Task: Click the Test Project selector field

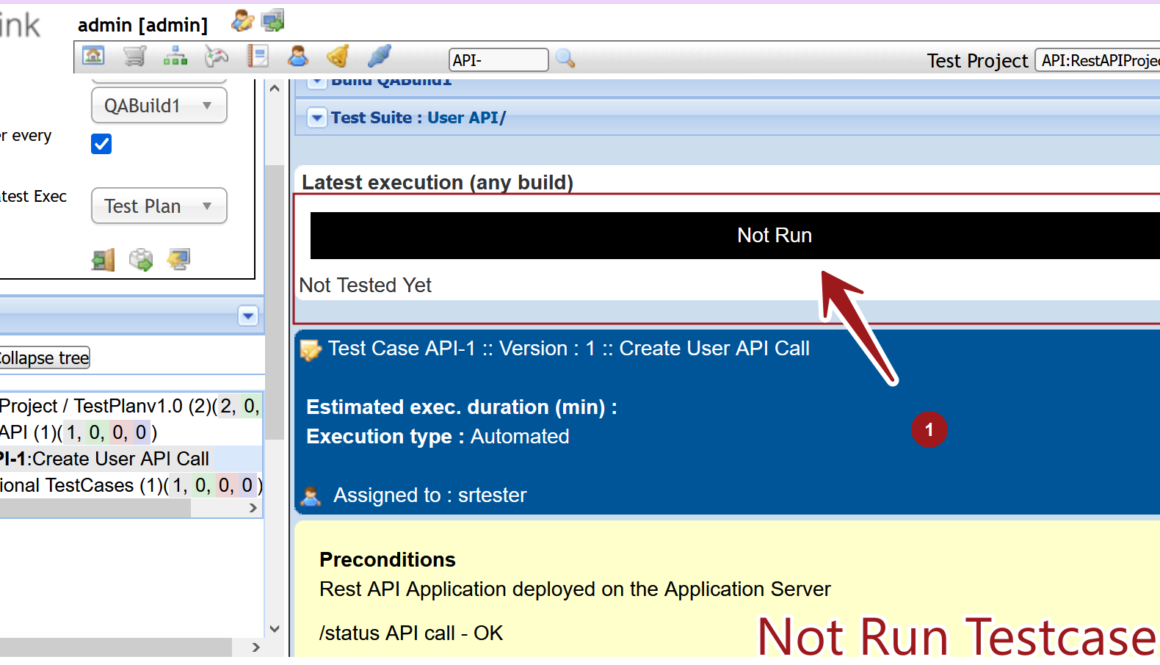Action: coord(1097,60)
